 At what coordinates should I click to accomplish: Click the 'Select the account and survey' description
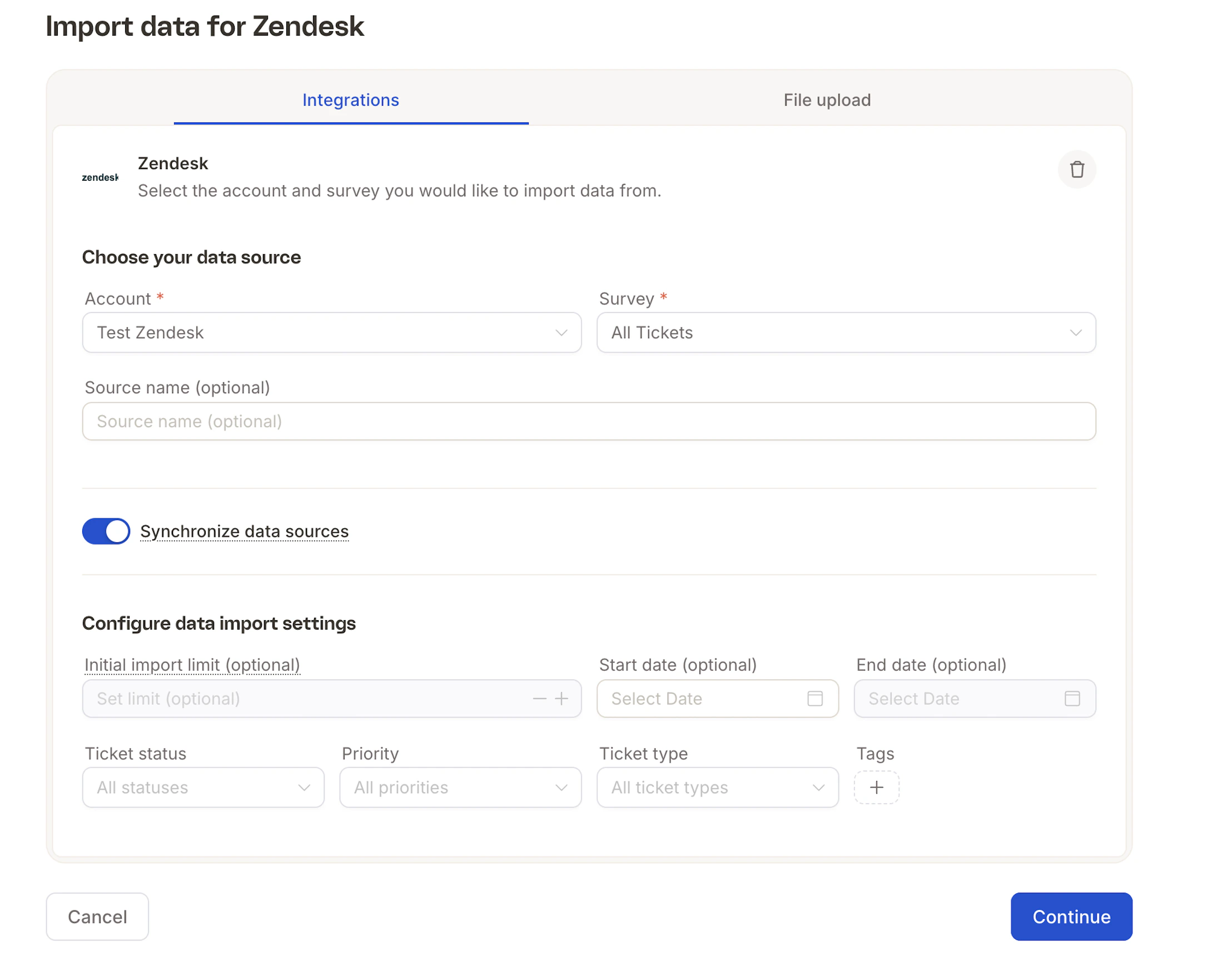(399, 191)
